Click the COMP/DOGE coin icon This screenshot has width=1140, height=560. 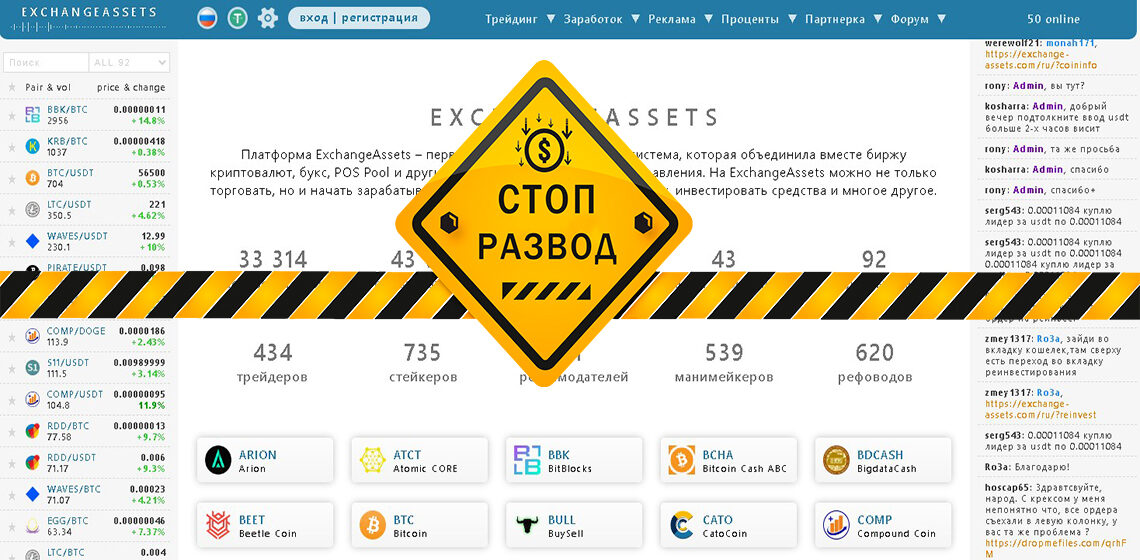(x=33, y=336)
